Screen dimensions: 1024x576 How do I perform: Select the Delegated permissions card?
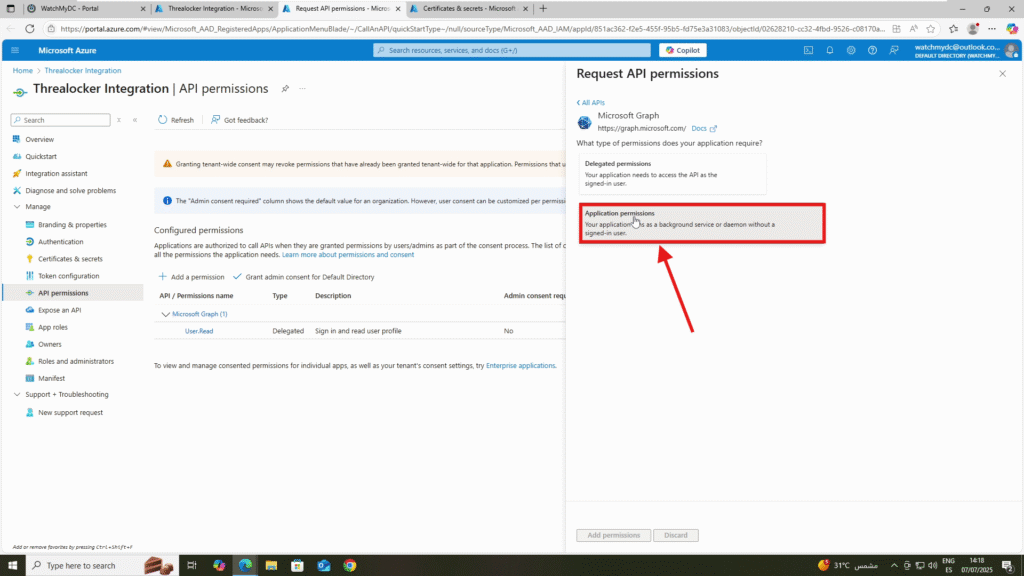point(672,173)
